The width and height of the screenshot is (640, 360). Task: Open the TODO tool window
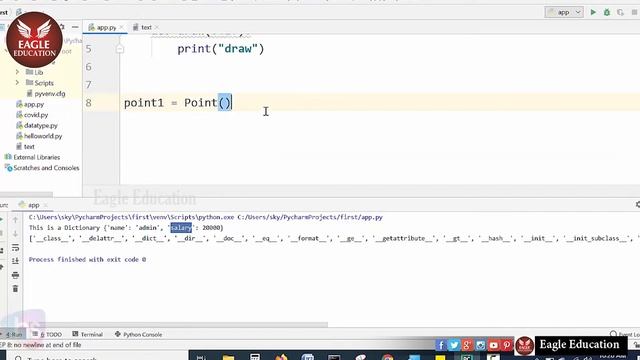(47, 334)
